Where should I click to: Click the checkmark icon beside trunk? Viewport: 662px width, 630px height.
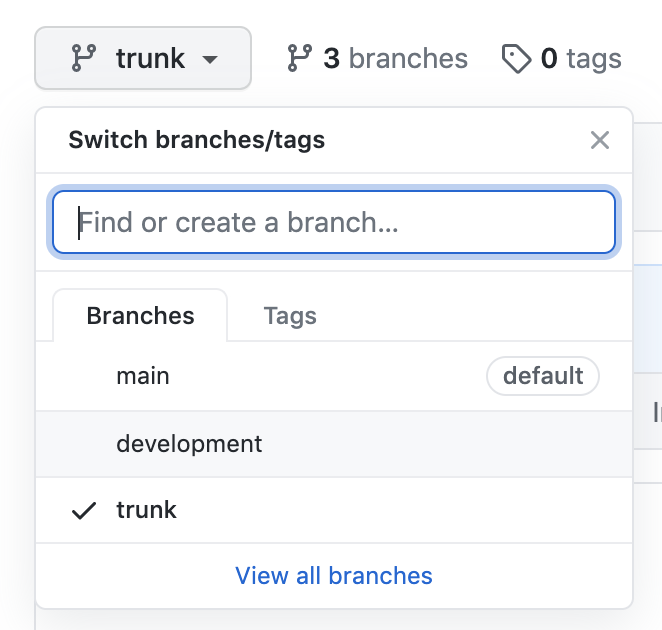(84, 510)
